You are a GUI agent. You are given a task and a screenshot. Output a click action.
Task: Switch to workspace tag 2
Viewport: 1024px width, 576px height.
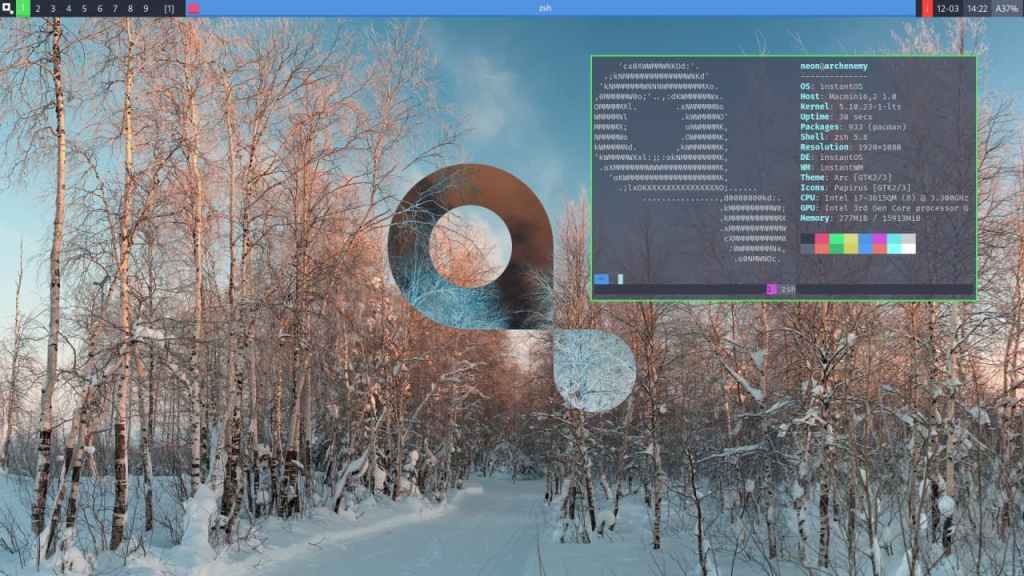click(38, 8)
